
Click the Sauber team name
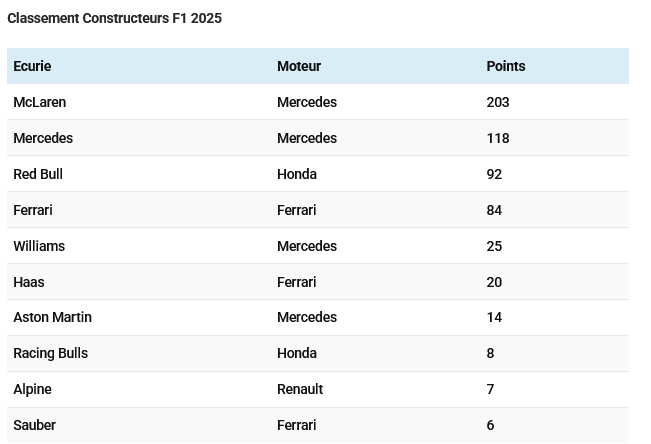34,425
